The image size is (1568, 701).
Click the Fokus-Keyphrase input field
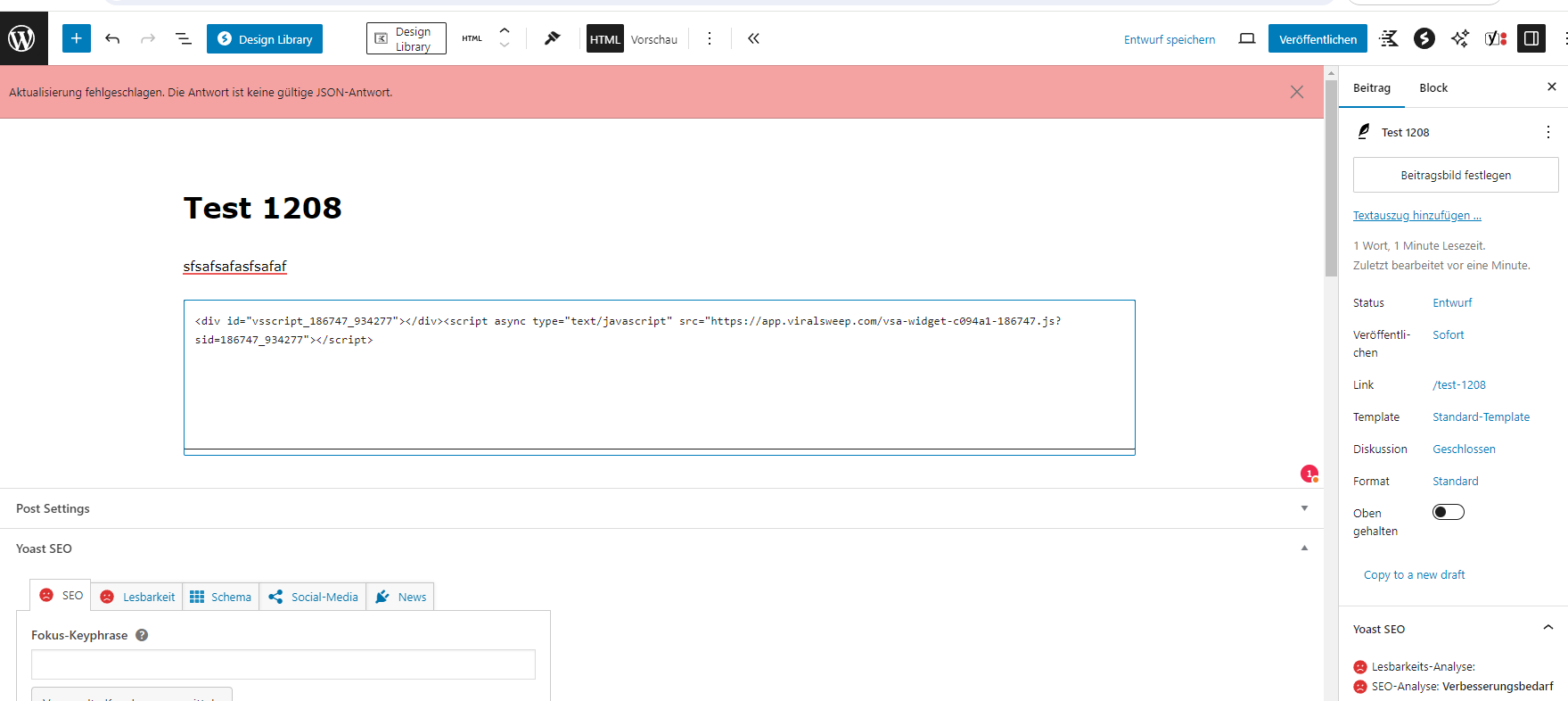(283, 664)
